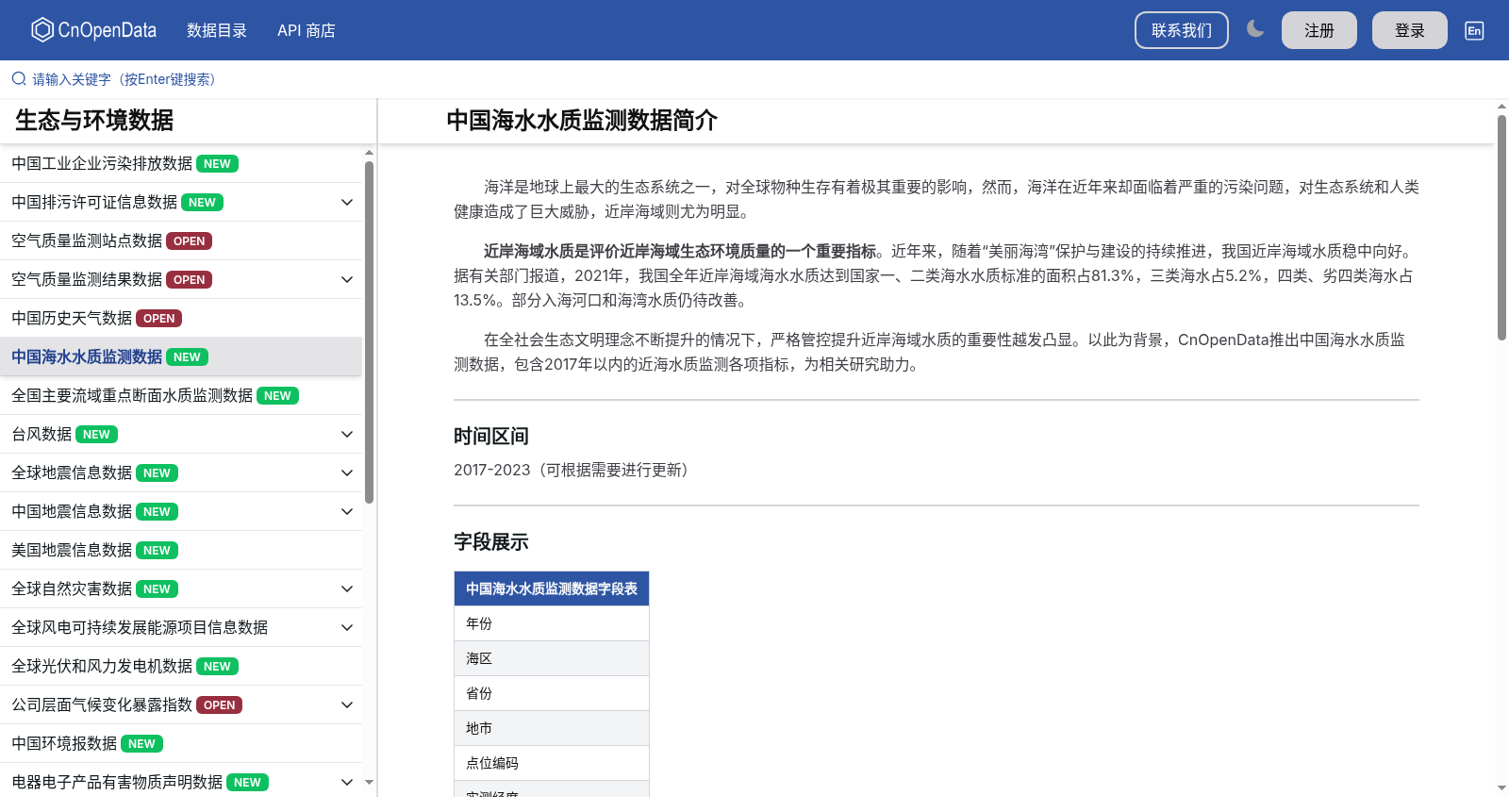Toggle dark mode moon icon
The width and height of the screenshot is (1509, 812).
pos(1254,29)
